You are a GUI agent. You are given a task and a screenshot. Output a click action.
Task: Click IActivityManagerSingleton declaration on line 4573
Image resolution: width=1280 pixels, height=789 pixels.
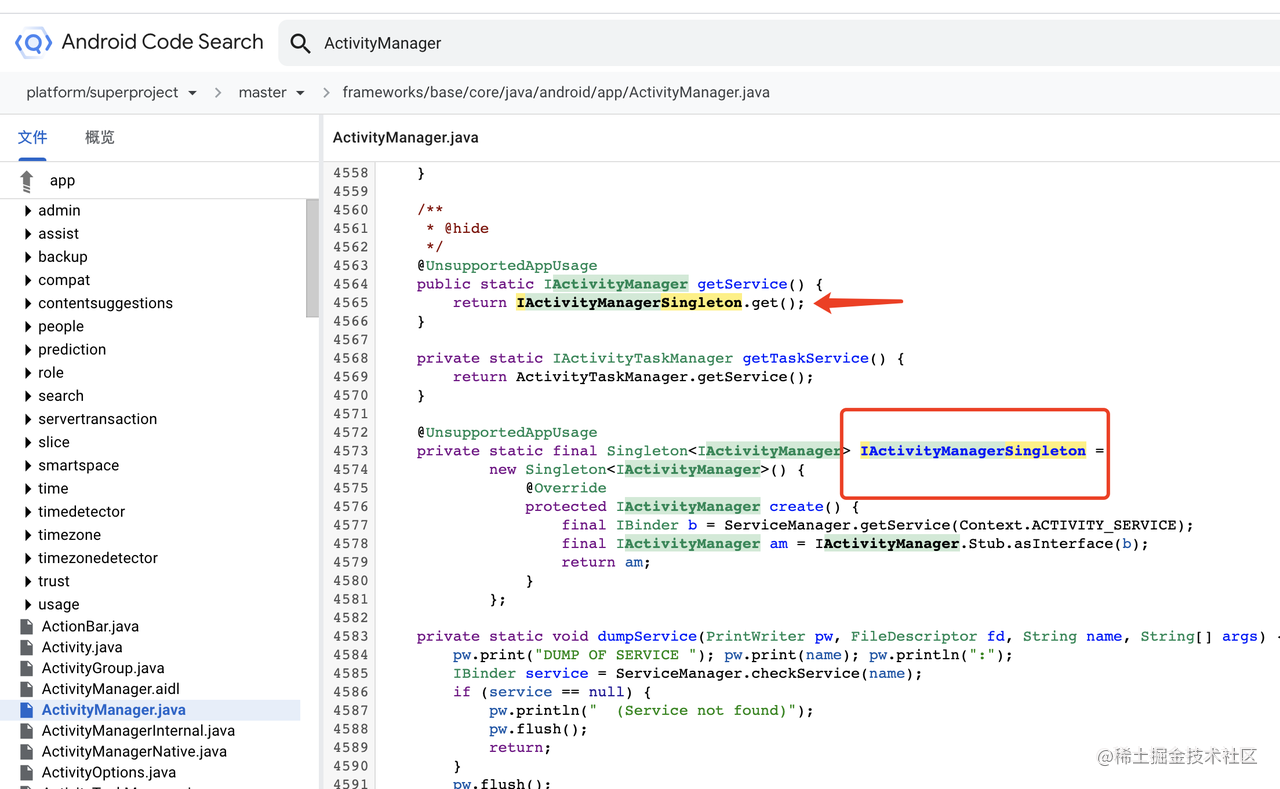point(973,451)
